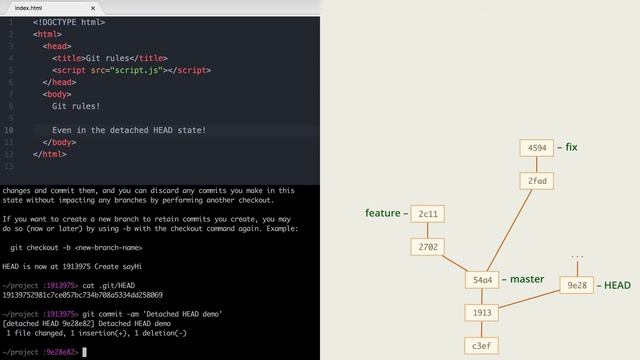
Task: Click commit node 4594 in the graph
Action: tap(537, 148)
